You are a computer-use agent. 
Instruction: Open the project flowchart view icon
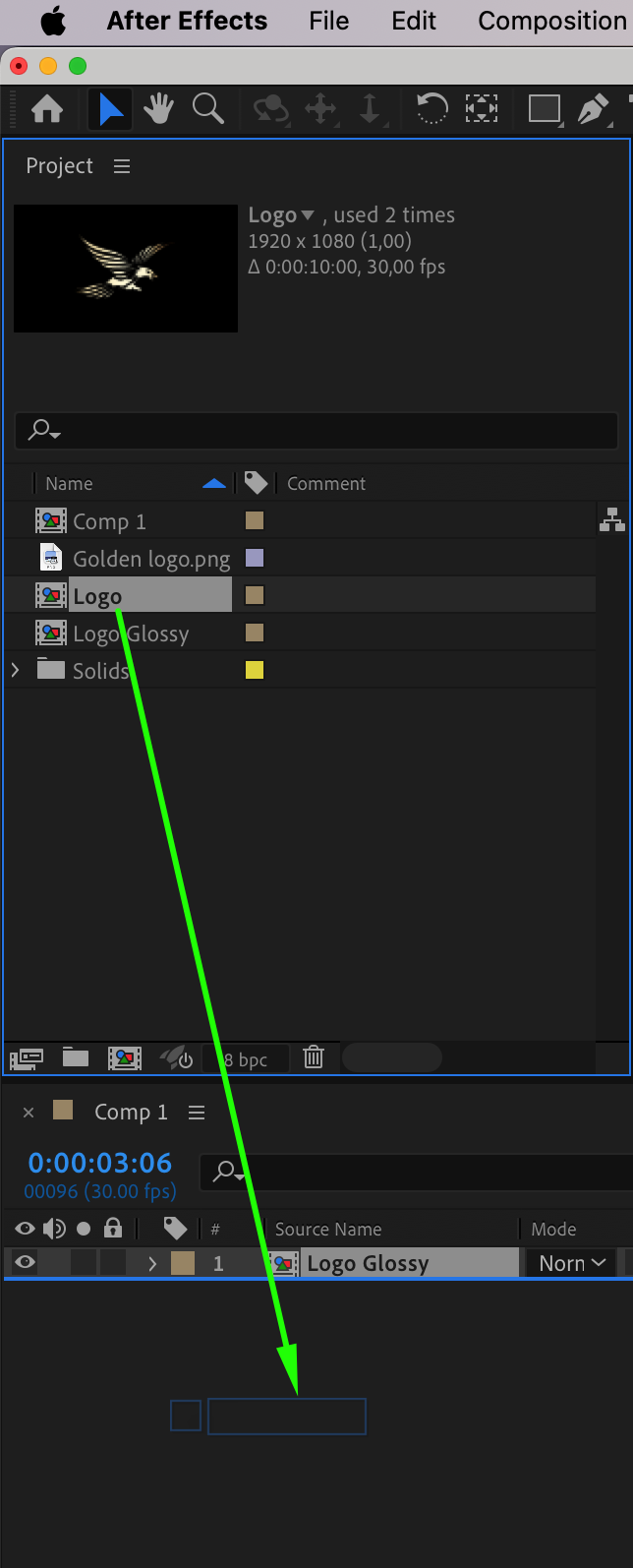(x=612, y=520)
